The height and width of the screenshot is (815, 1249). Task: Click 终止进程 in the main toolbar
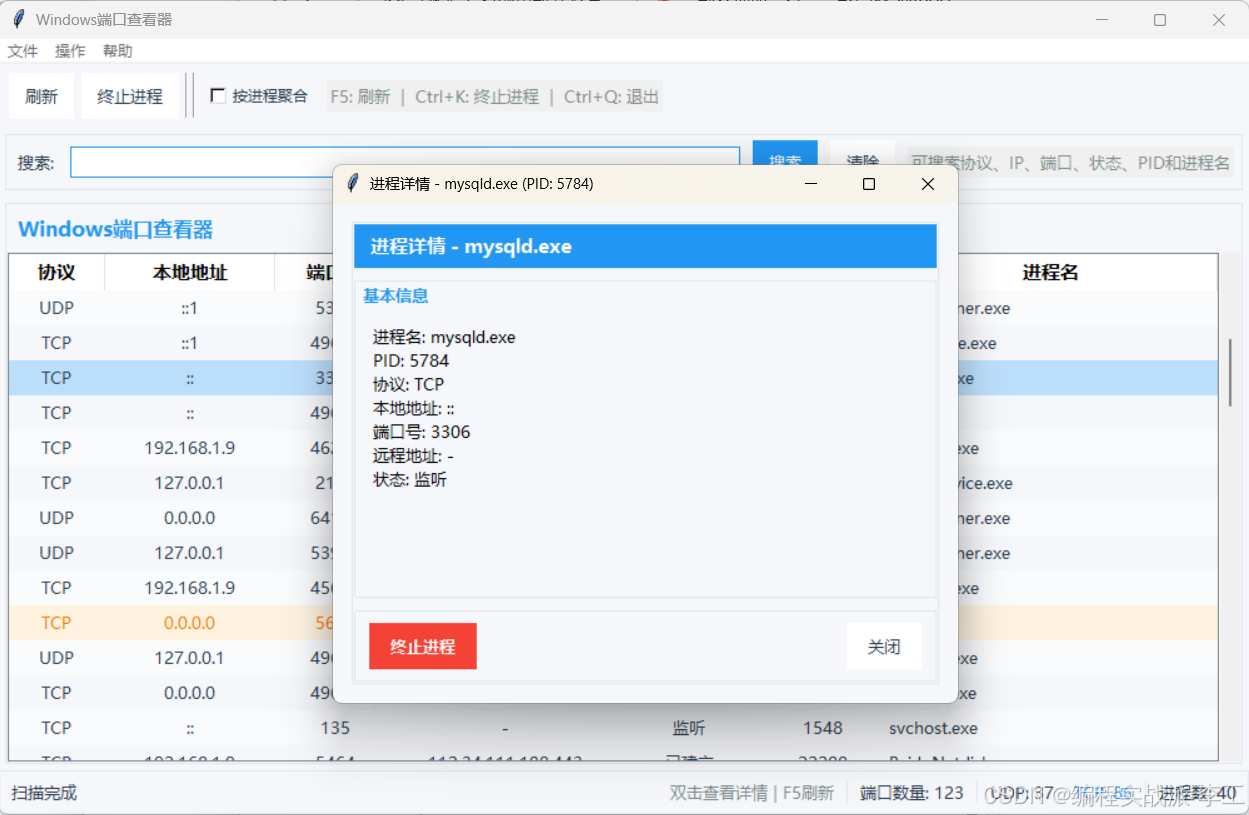pos(130,96)
